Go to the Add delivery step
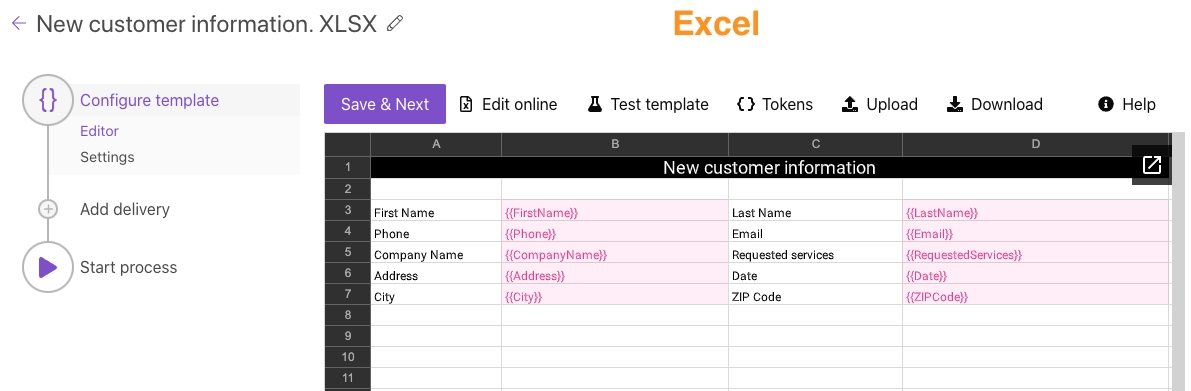 tap(125, 209)
